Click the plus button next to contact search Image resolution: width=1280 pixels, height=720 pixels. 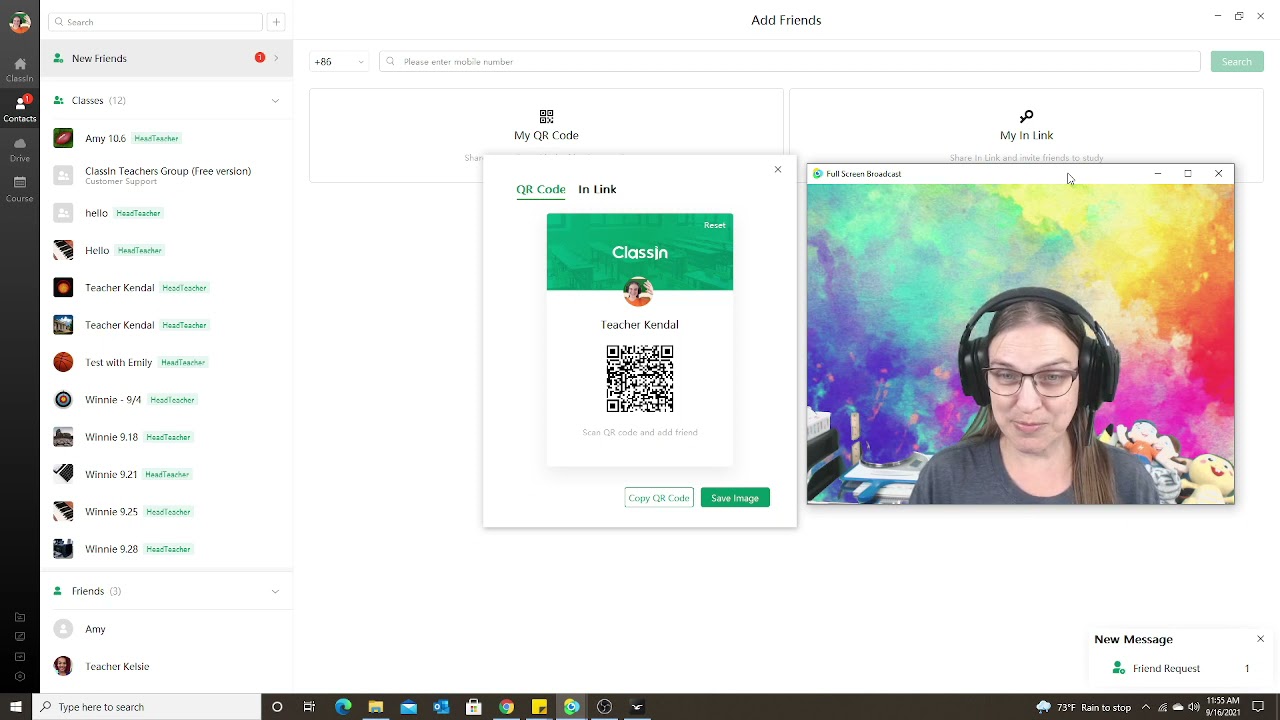(276, 22)
